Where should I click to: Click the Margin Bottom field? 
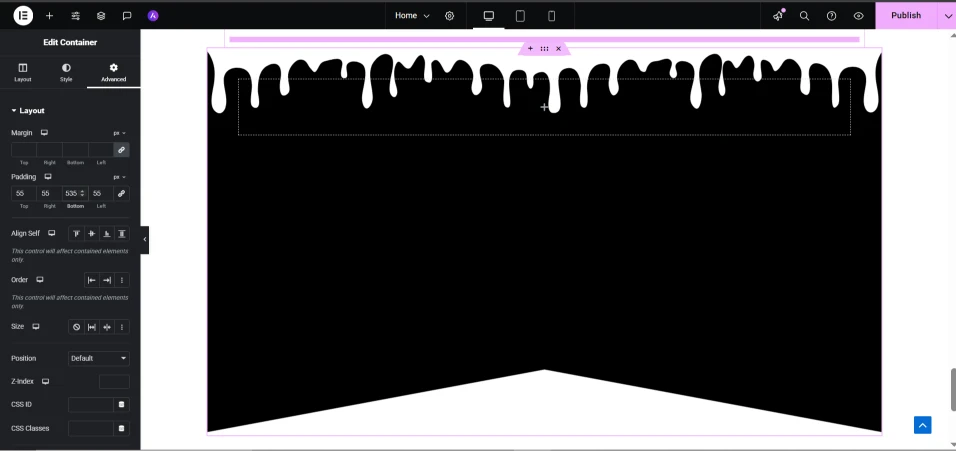(75, 149)
